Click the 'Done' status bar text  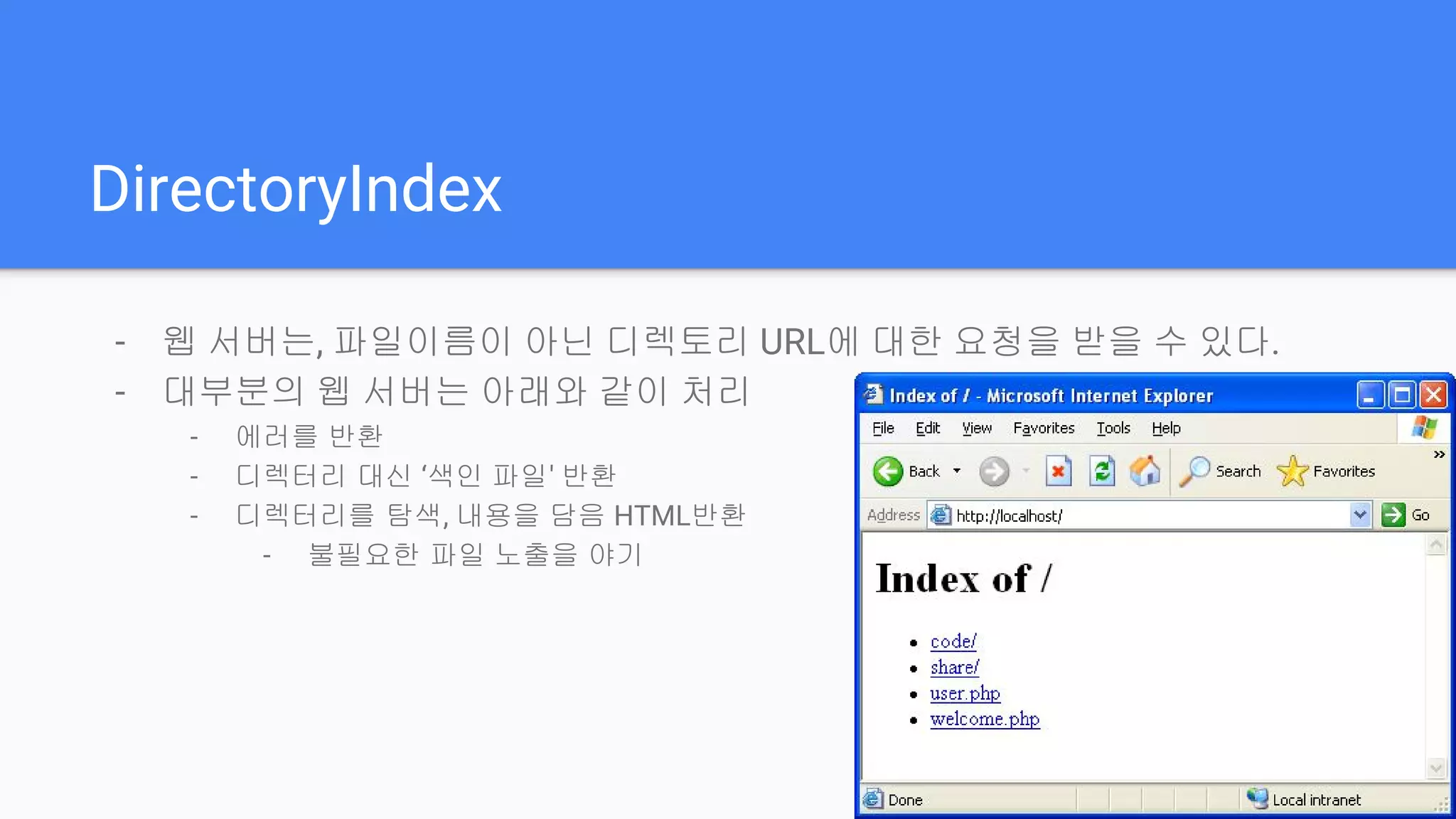(x=905, y=800)
